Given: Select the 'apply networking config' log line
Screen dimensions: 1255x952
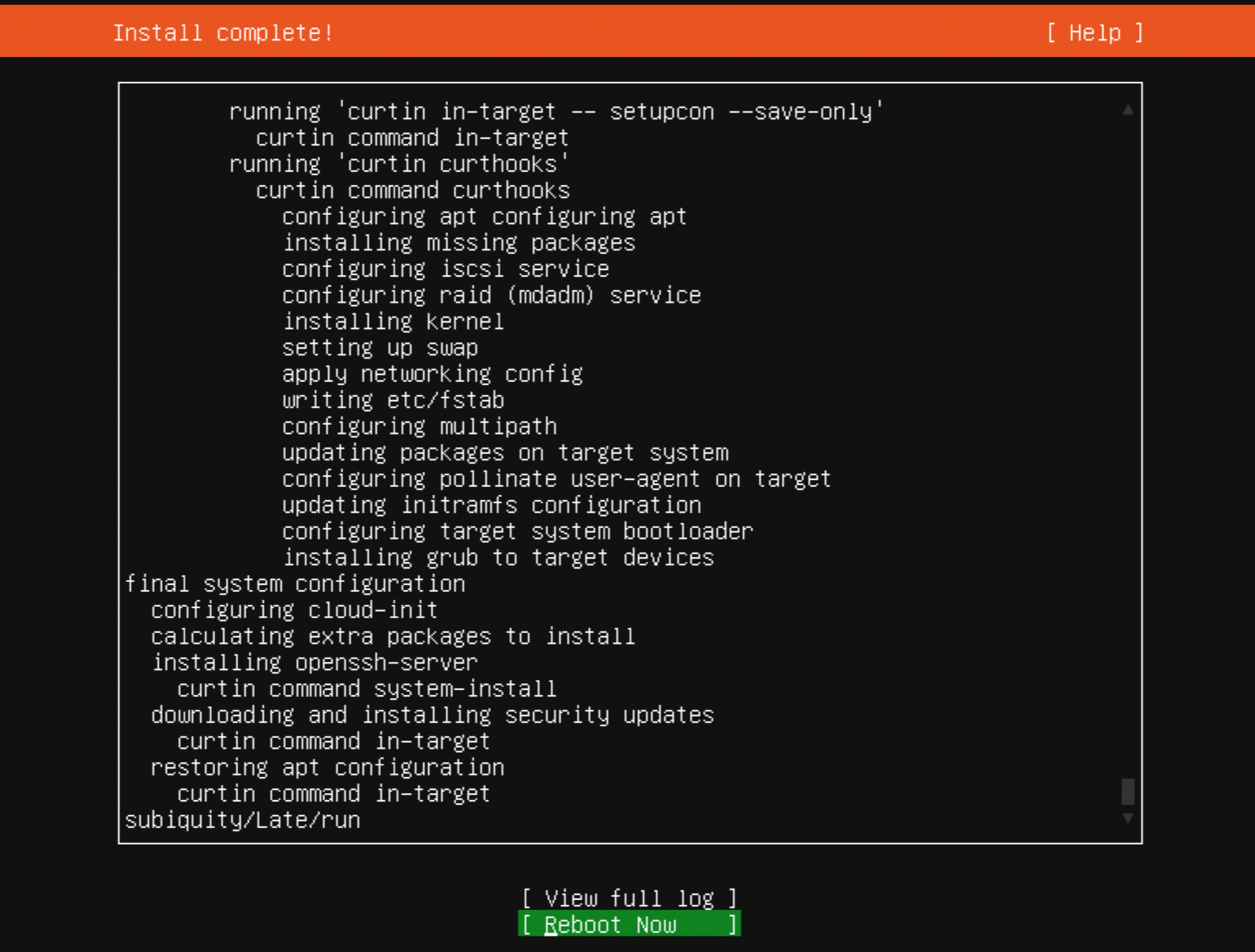Looking at the screenshot, I should point(432,374).
